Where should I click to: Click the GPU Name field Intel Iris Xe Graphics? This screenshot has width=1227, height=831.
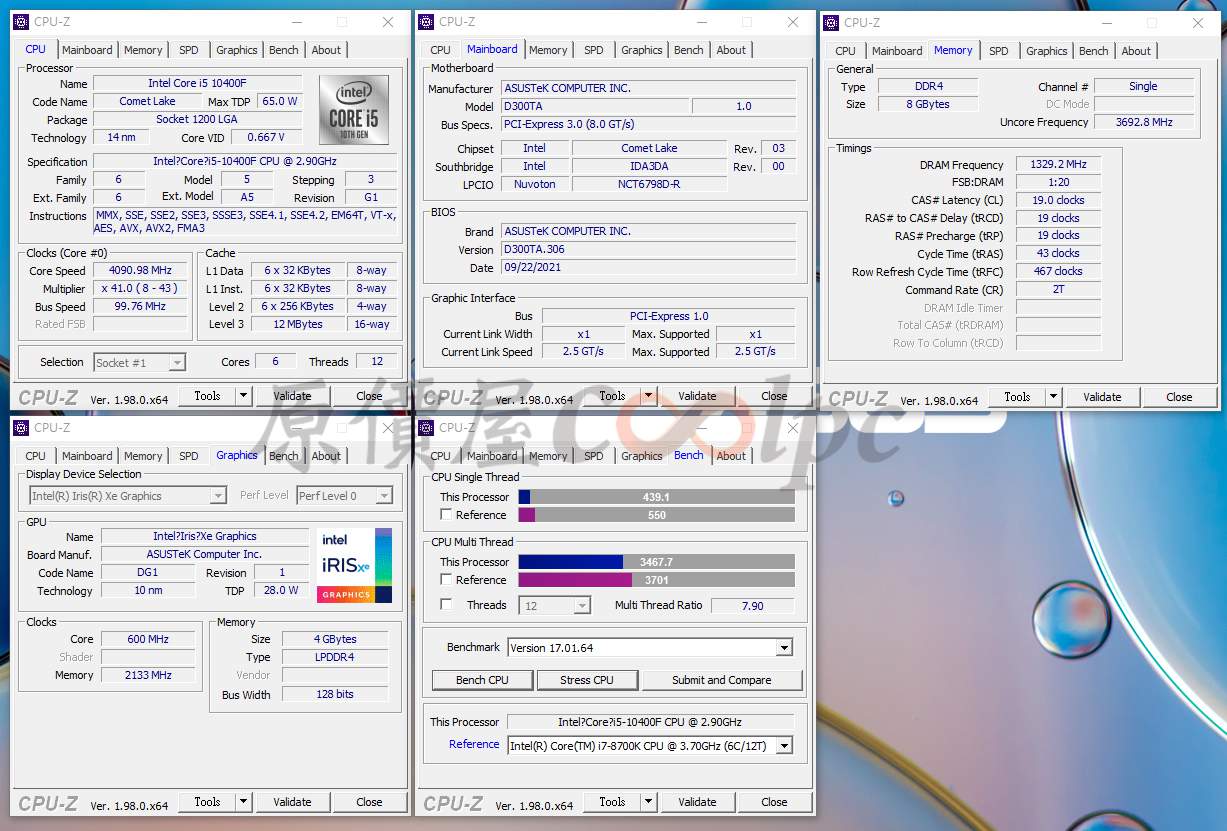(x=205, y=537)
